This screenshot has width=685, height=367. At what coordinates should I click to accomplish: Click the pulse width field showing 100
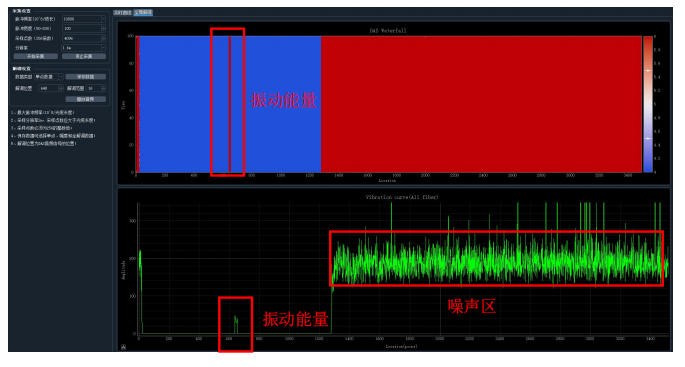click(x=84, y=28)
